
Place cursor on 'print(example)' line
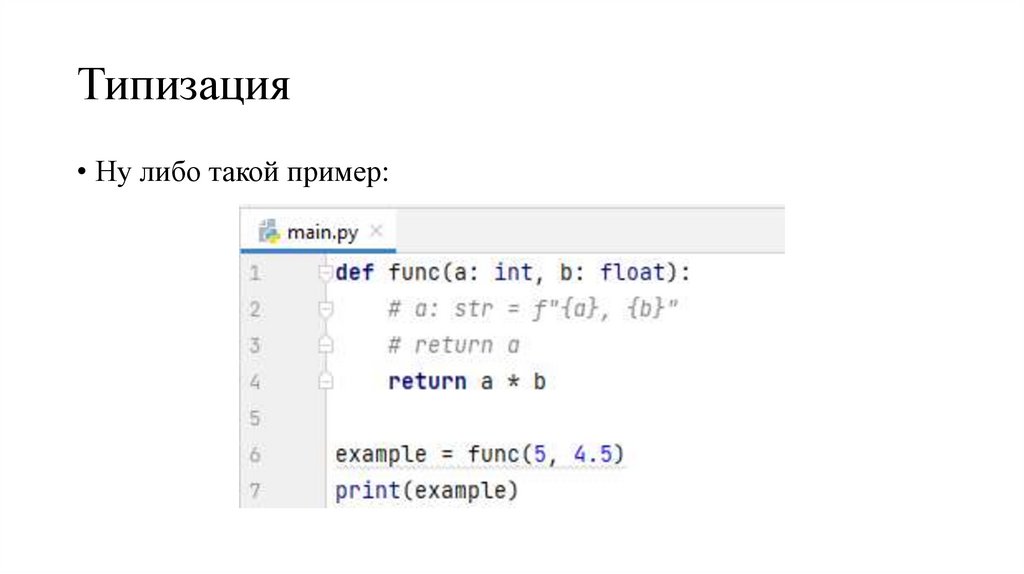(x=427, y=491)
